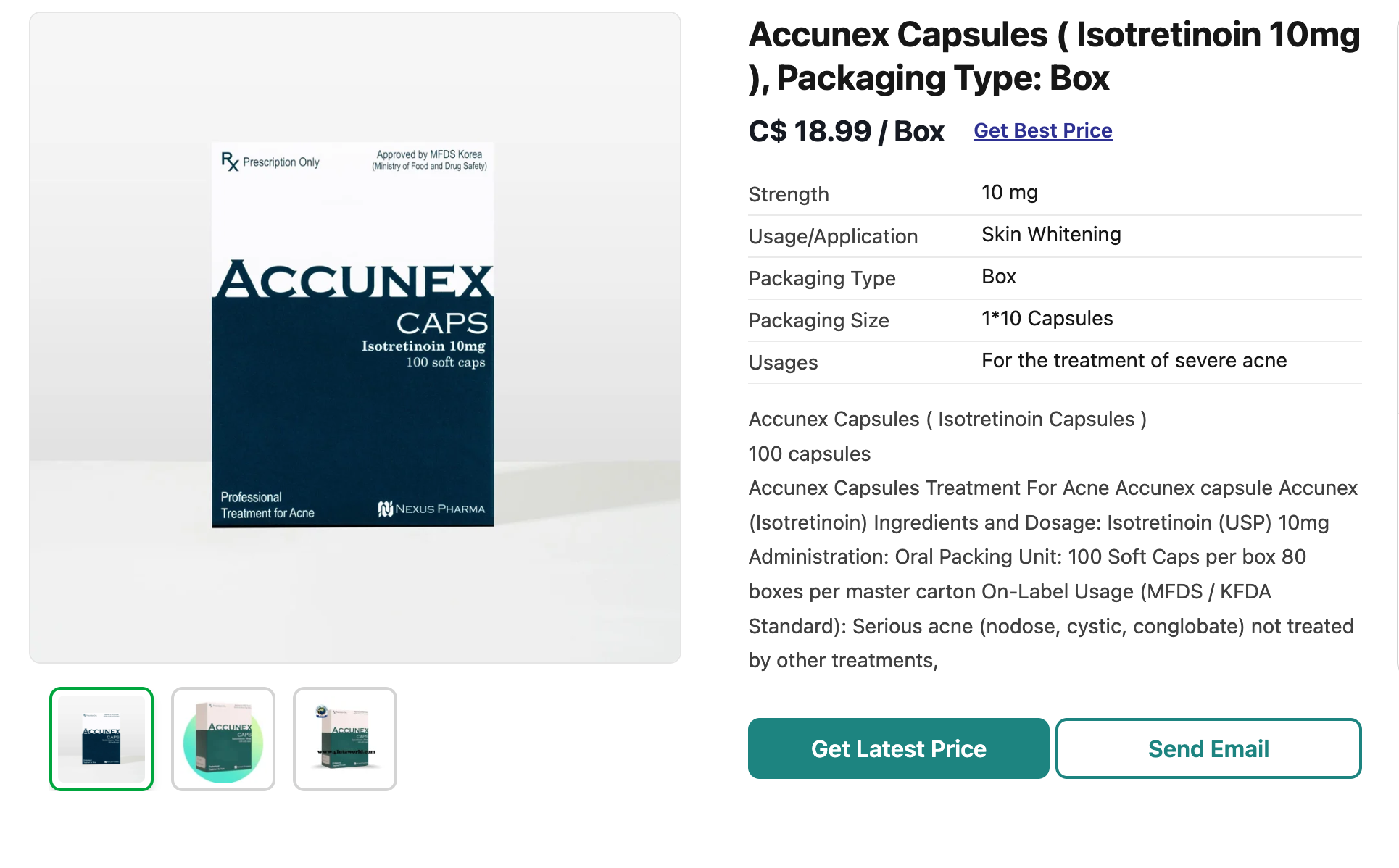Click the Send Email button
This screenshot has width=1399, height=868.
pyautogui.click(x=1208, y=748)
